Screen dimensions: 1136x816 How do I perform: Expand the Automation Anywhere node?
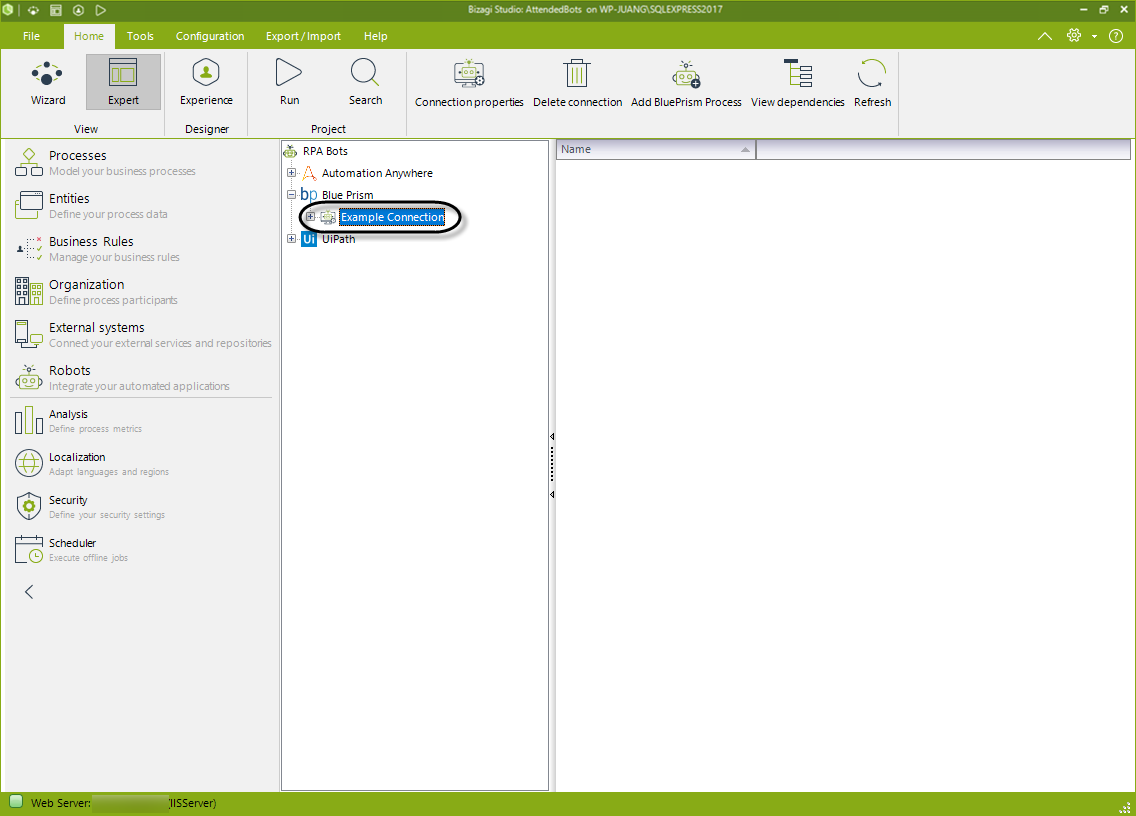click(x=291, y=172)
